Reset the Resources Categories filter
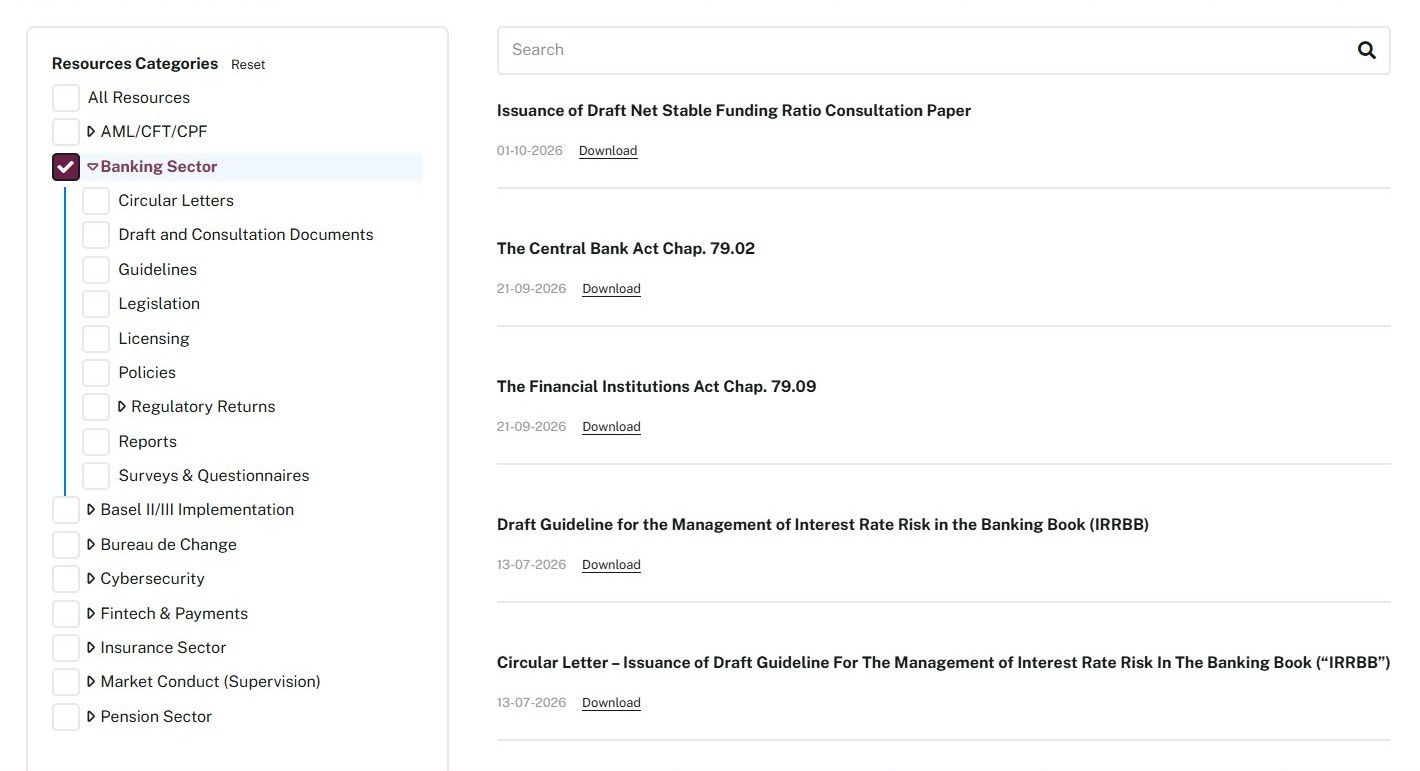Image resolution: width=1420 pixels, height=771 pixels. [248, 65]
